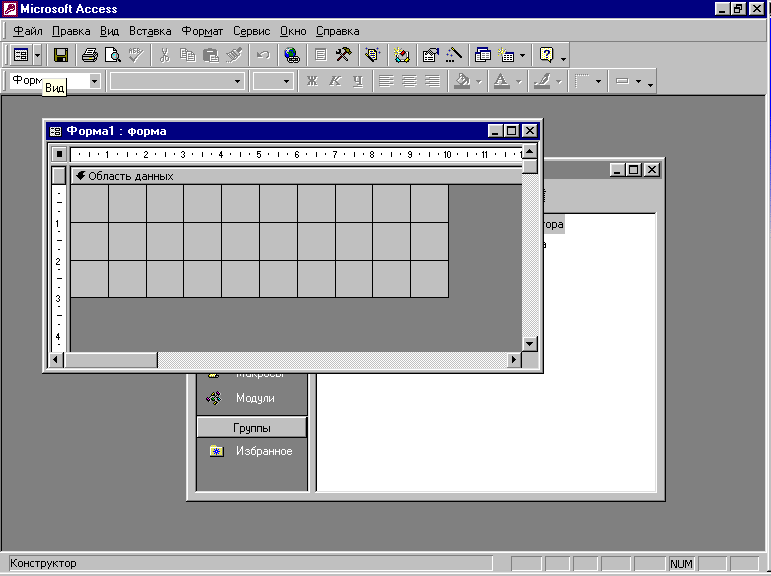Image resolution: width=771 pixels, height=576 pixels.
Task: Align text right
Action: [432, 81]
